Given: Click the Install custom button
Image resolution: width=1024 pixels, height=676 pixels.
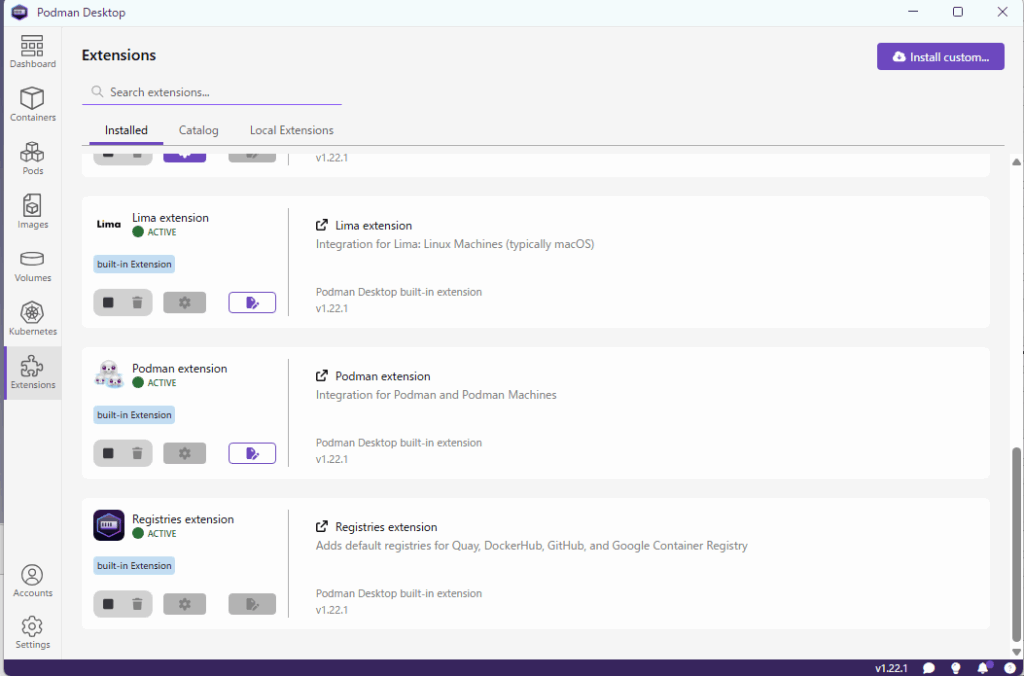Looking at the screenshot, I should pyautogui.click(x=940, y=57).
